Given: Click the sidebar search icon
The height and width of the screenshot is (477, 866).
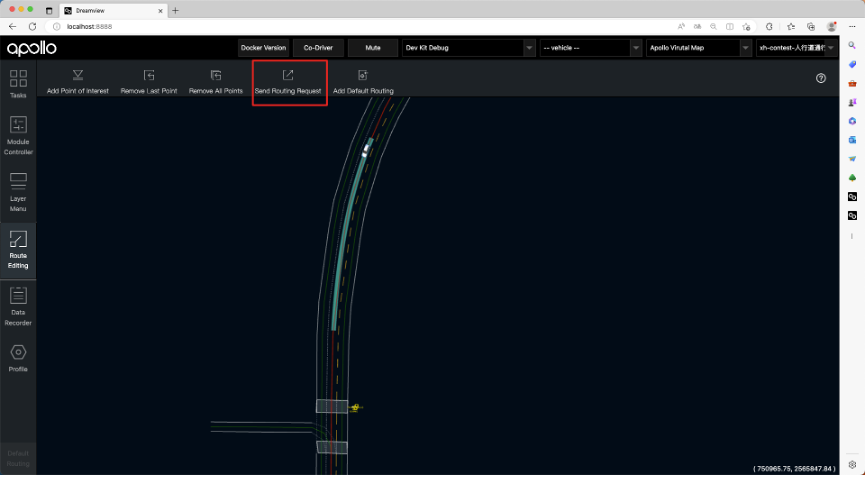Looking at the screenshot, I should pos(852,46).
